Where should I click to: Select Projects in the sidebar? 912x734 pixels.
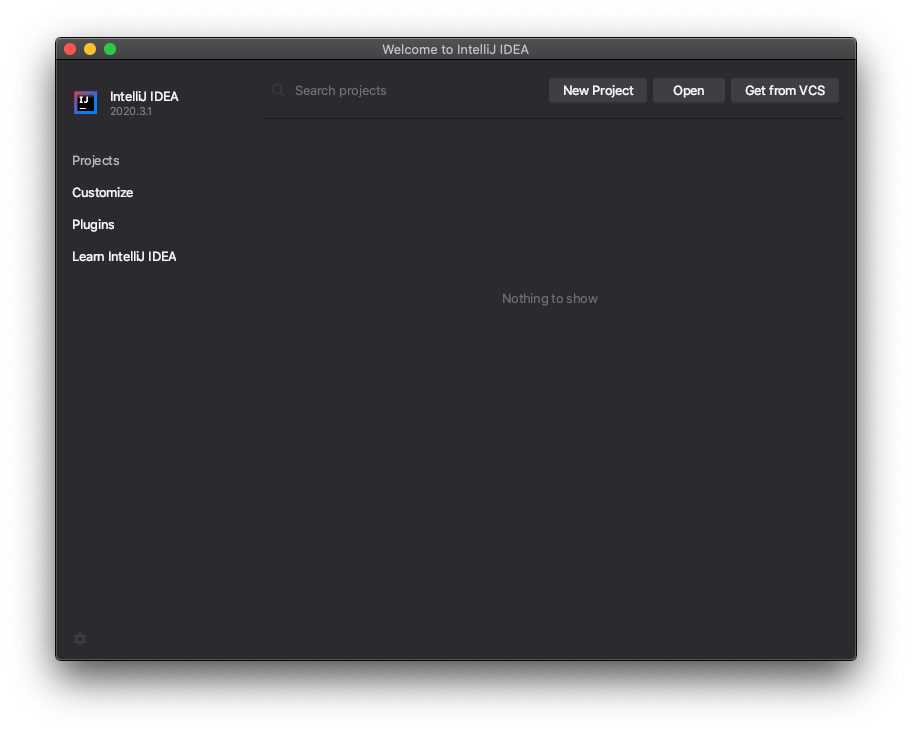pyautogui.click(x=95, y=160)
